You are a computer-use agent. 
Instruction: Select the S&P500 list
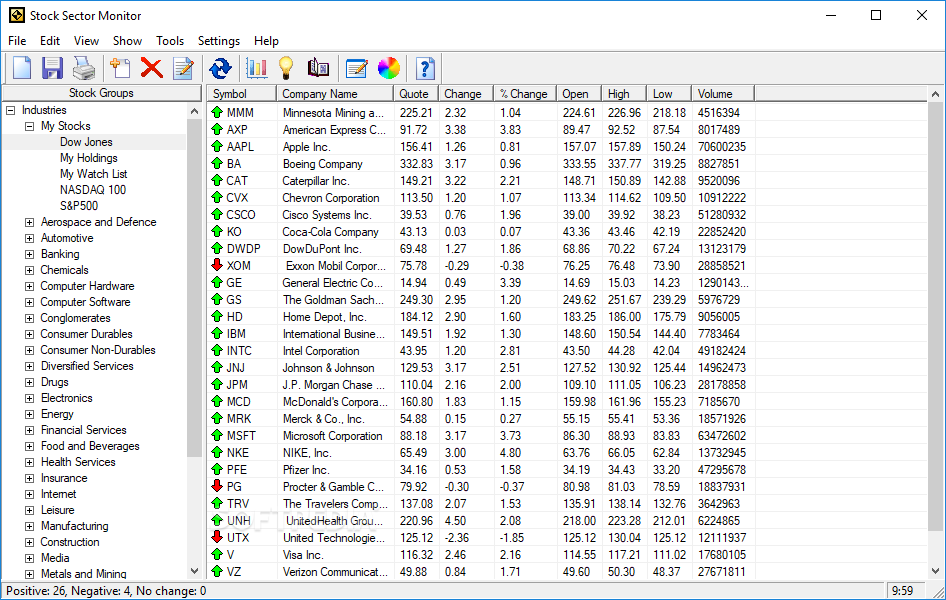pos(79,206)
